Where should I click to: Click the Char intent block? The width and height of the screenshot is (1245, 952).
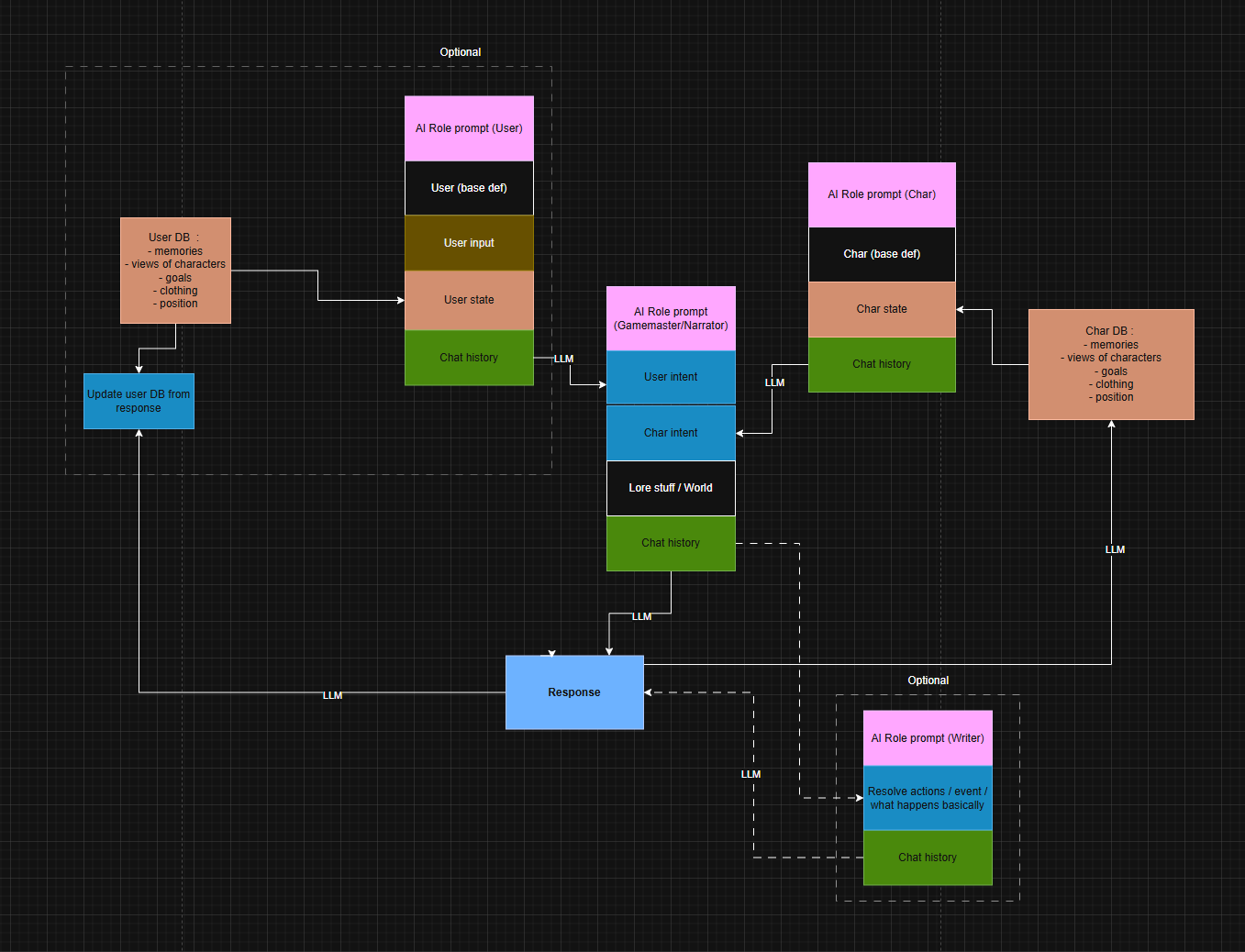671,433
